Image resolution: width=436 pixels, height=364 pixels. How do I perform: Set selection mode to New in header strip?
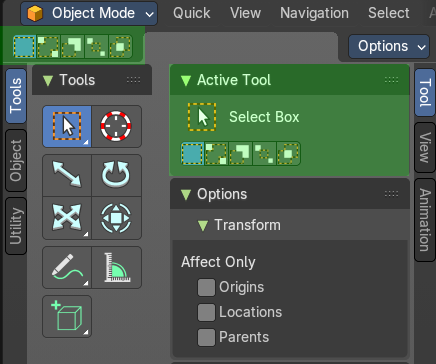point(25,47)
